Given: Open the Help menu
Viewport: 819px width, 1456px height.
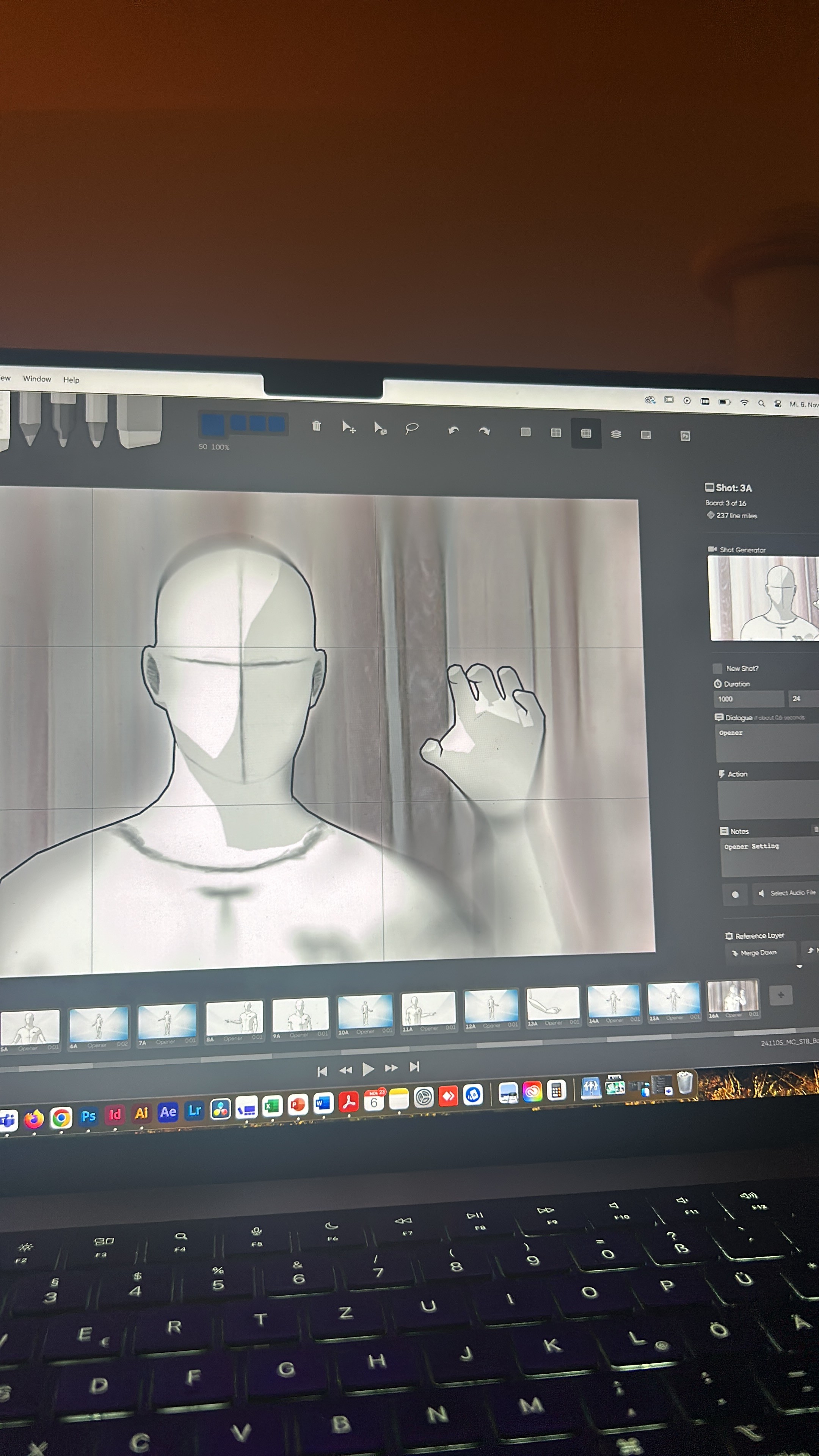Looking at the screenshot, I should 71,380.
